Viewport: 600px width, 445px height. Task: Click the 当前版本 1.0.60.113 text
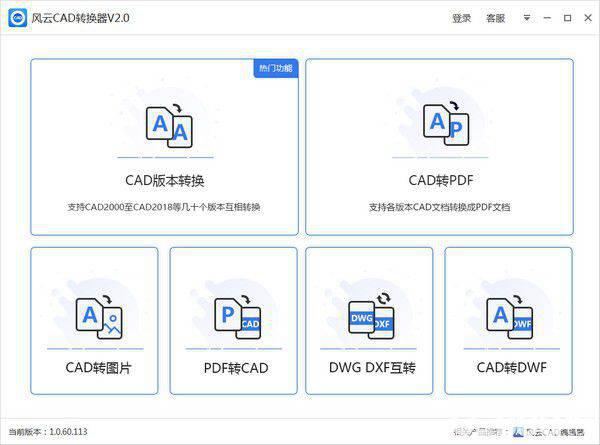click(x=48, y=432)
